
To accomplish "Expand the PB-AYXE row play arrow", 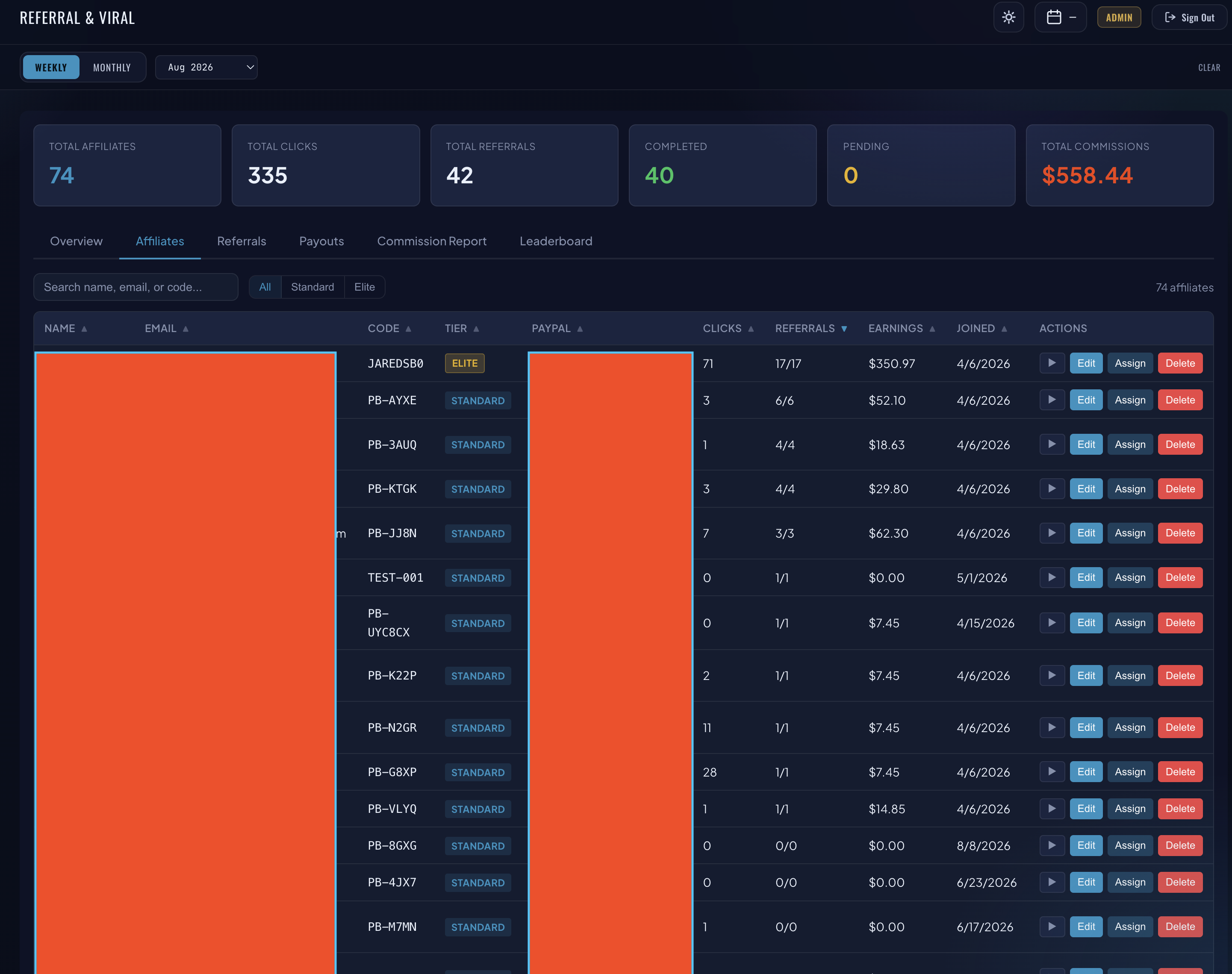I will [1052, 400].
